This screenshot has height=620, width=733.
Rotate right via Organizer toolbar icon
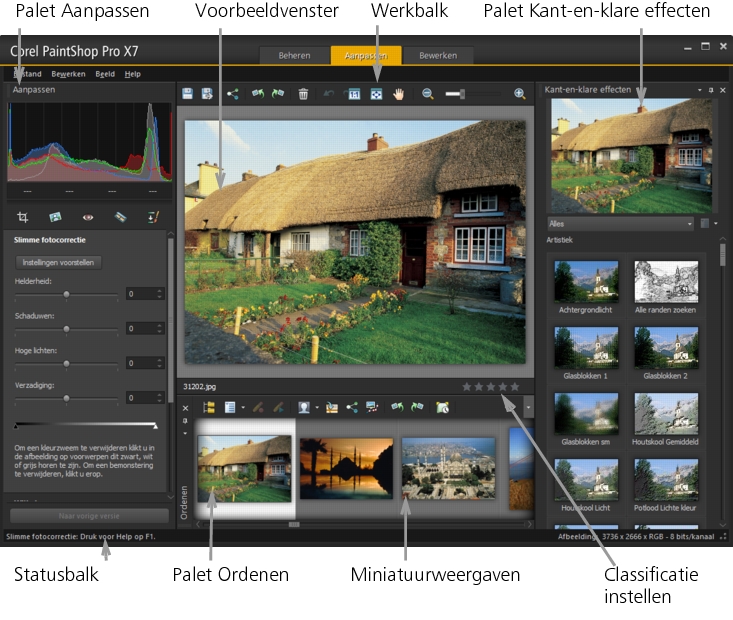pyautogui.click(x=417, y=407)
